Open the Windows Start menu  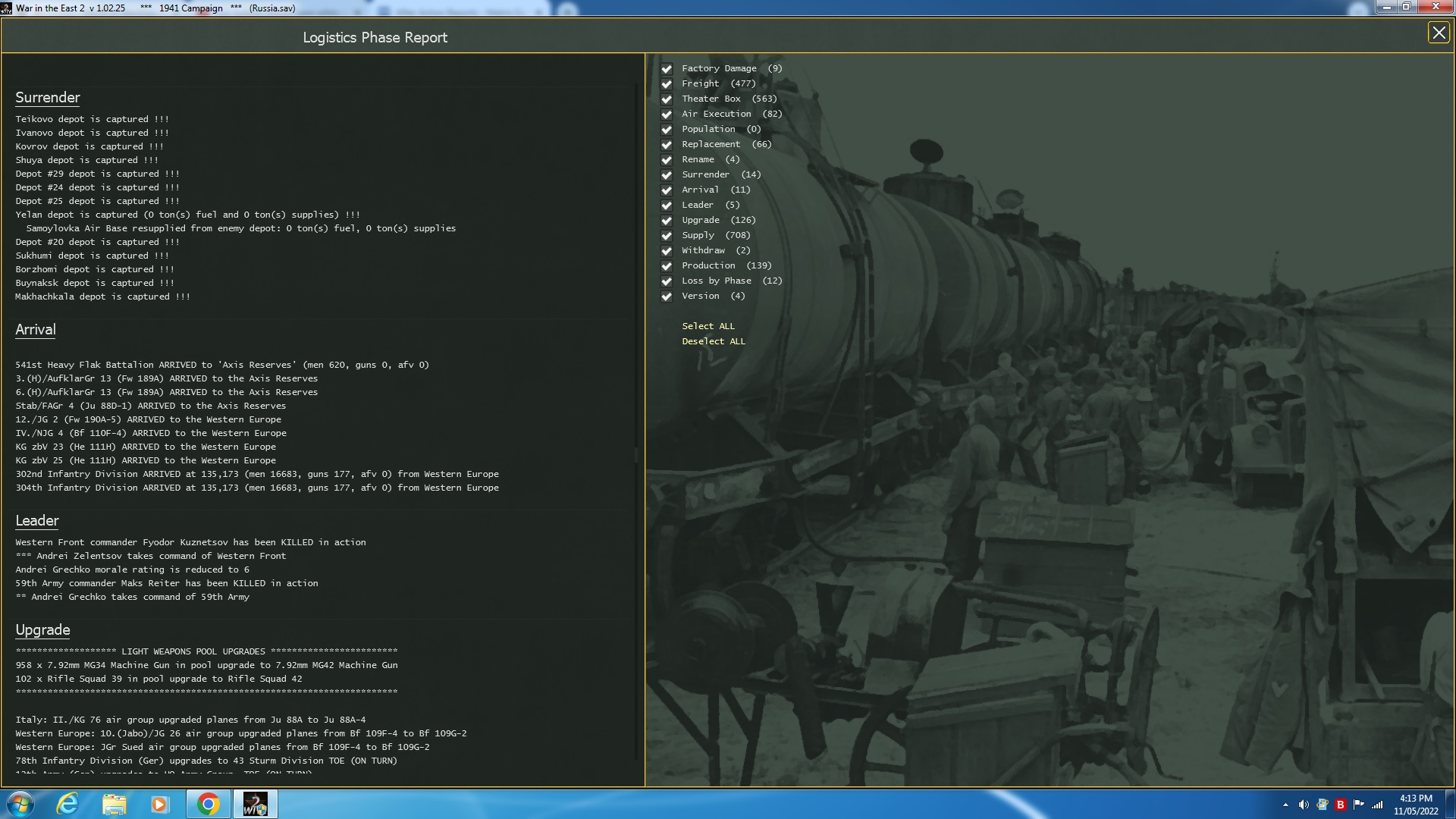[x=20, y=804]
